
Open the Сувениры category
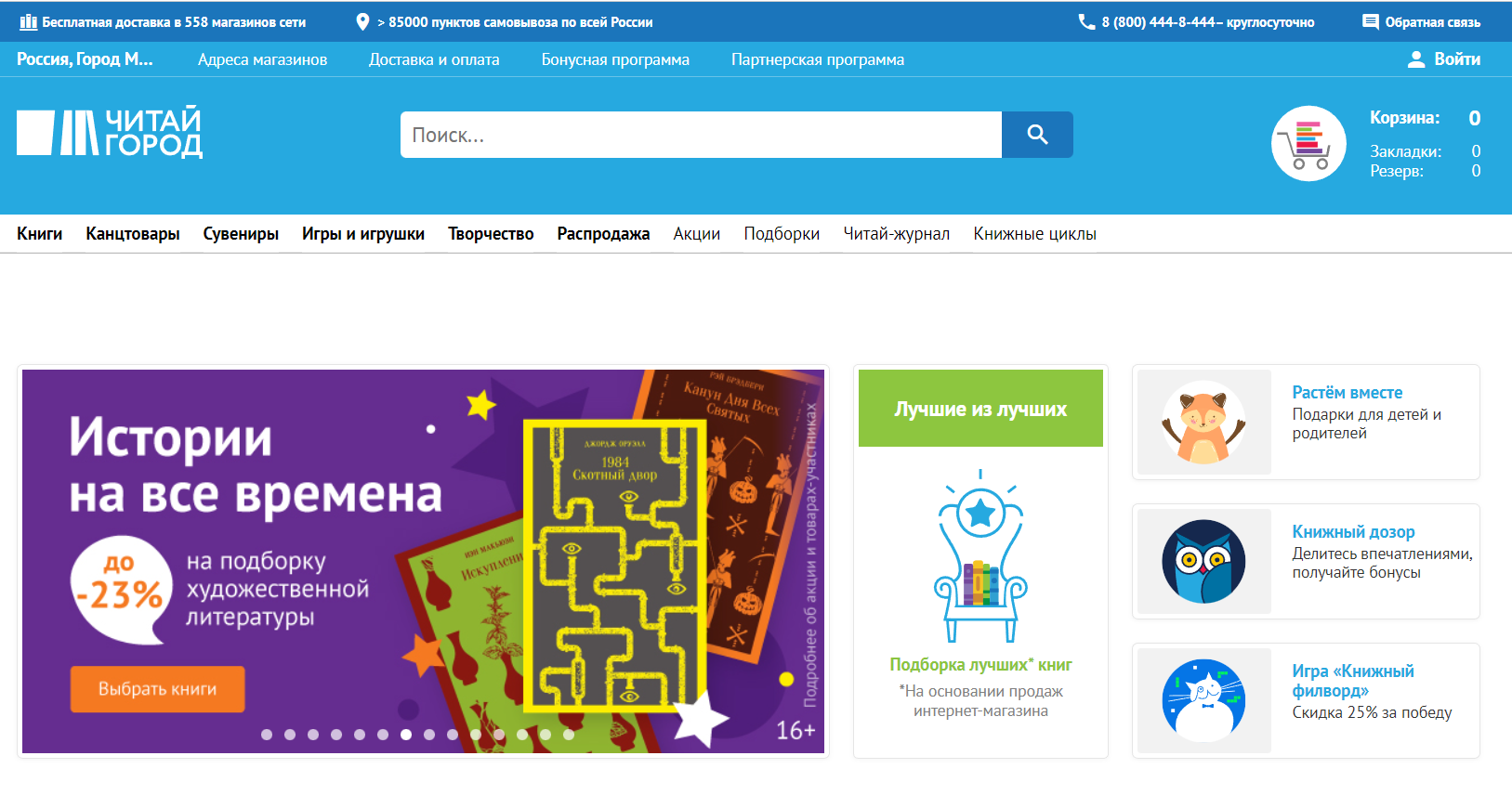[x=241, y=234]
